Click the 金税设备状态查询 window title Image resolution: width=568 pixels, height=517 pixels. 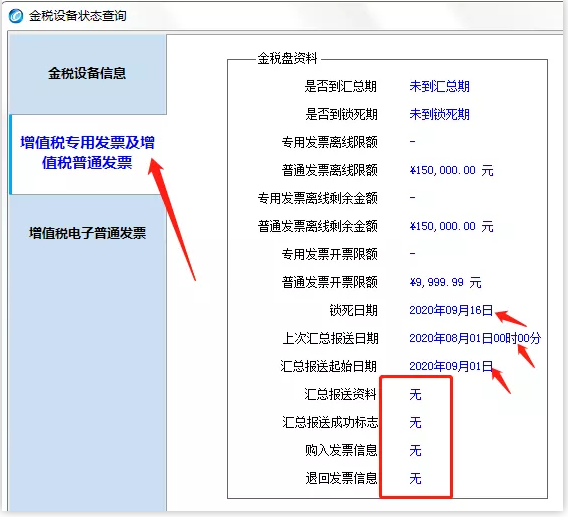point(78,16)
